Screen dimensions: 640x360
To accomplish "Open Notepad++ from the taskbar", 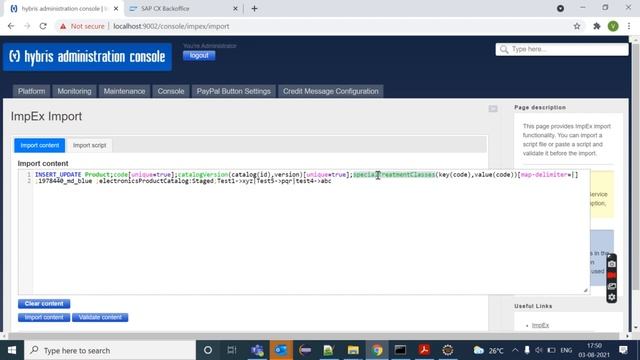I will click(x=329, y=350).
